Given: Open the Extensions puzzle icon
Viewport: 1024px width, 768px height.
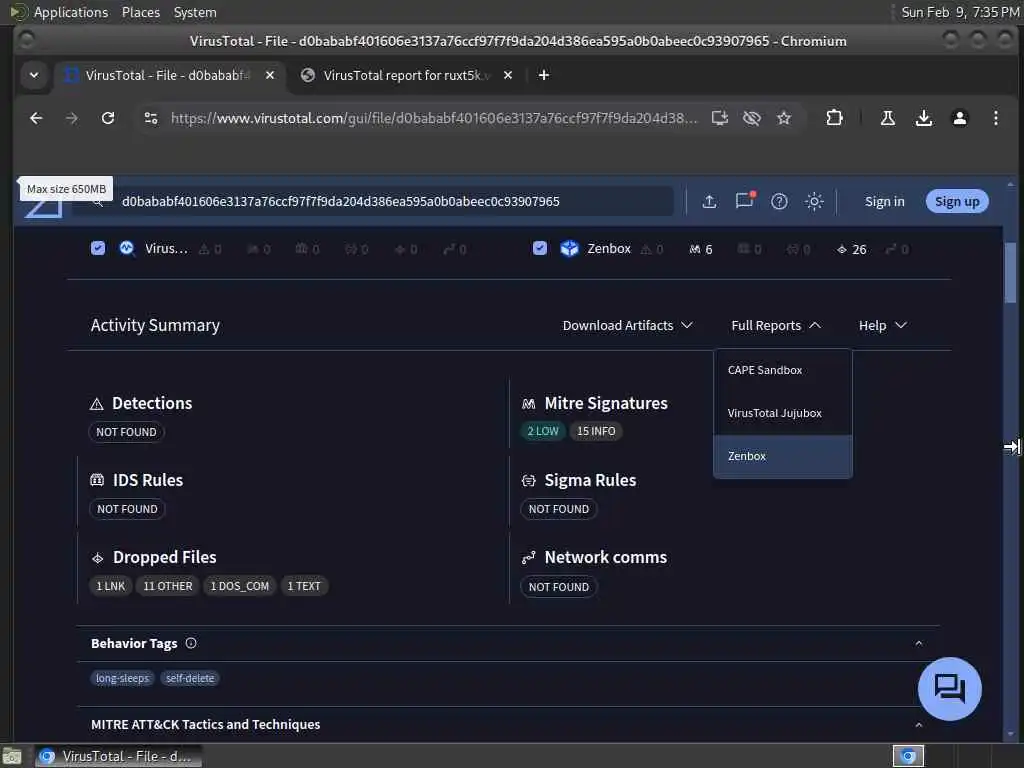Looking at the screenshot, I should click(834, 118).
